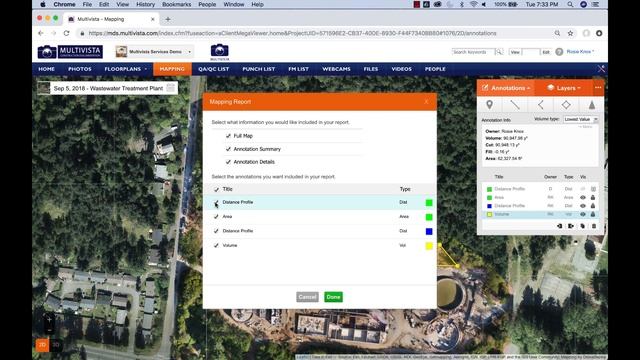Click the browser reload icon
The image size is (640, 360).
click(x=67, y=33)
